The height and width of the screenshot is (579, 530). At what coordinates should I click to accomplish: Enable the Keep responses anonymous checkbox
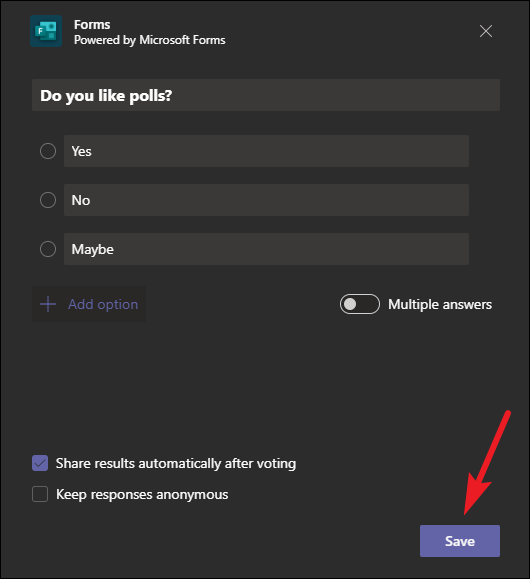coord(40,494)
